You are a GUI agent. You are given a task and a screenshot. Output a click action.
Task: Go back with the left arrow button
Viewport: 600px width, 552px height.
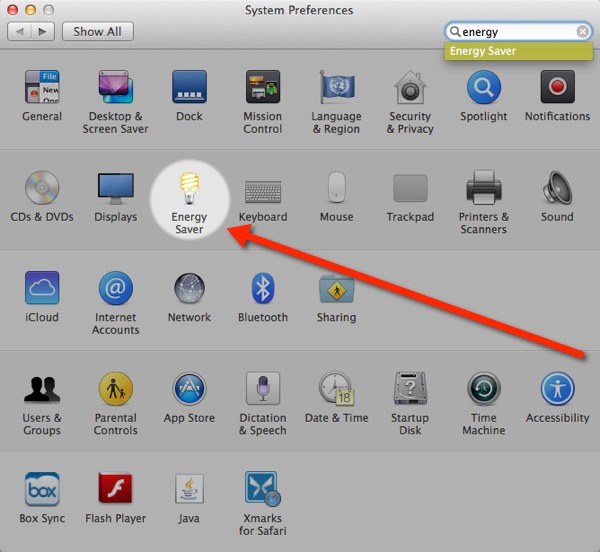20,31
